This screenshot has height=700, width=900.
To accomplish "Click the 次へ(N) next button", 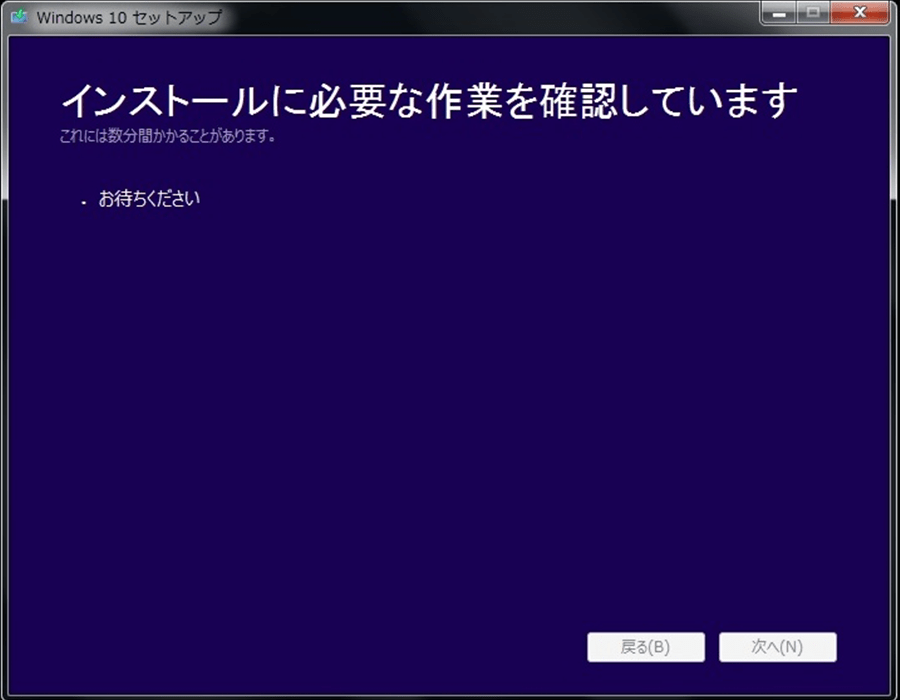I will tap(778, 647).
